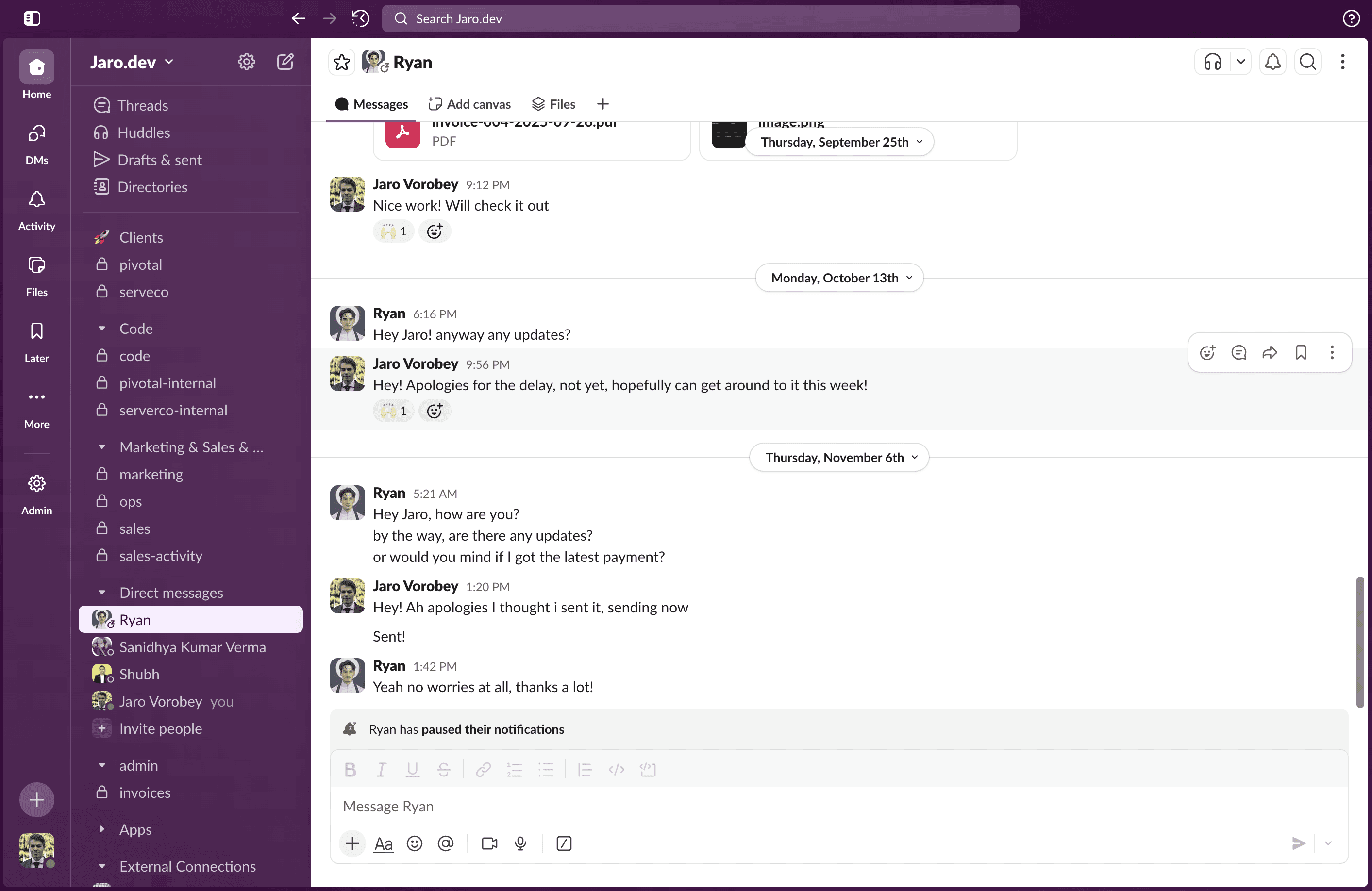Image resolution: width=1372 pixels, height=891 pixels.
Task: Click the video clip record icon
Action: (489, 843)
